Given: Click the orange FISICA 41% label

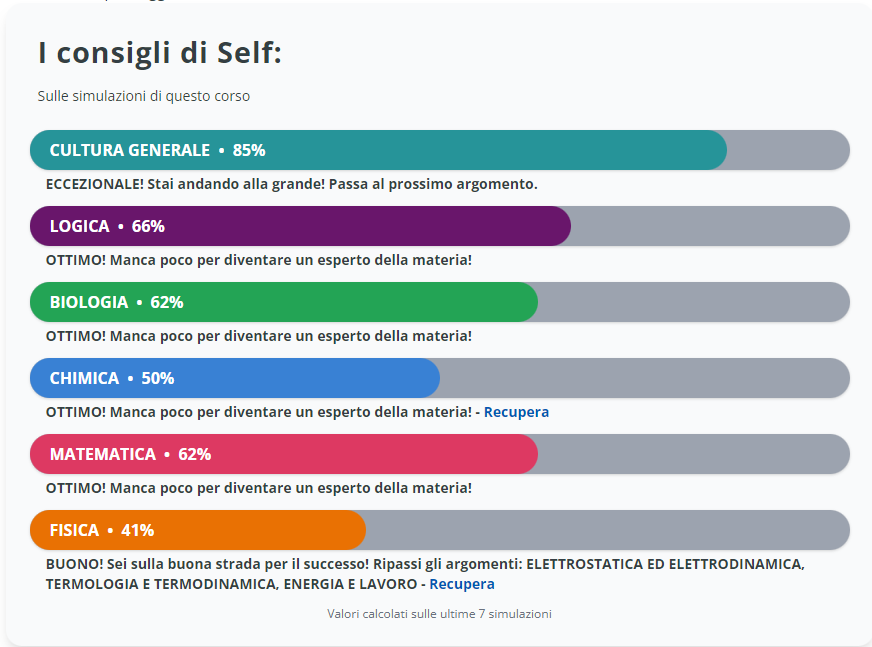Looking at the screenshot, I should click(x=102, y=530).
